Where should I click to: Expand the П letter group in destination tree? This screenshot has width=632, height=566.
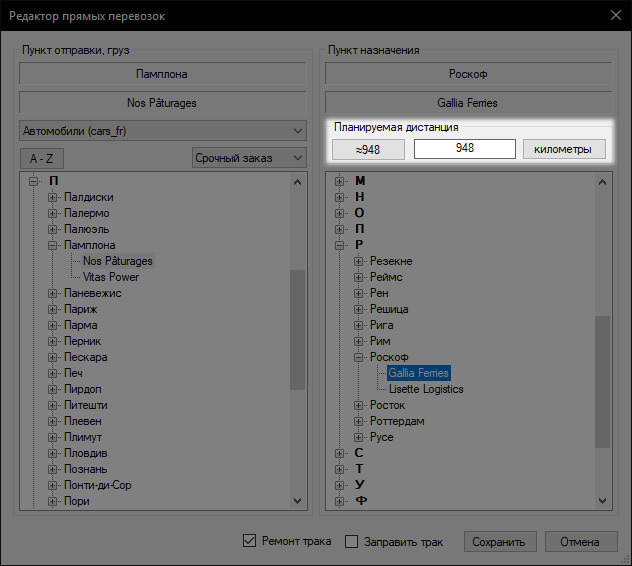[x=339, y=229]
